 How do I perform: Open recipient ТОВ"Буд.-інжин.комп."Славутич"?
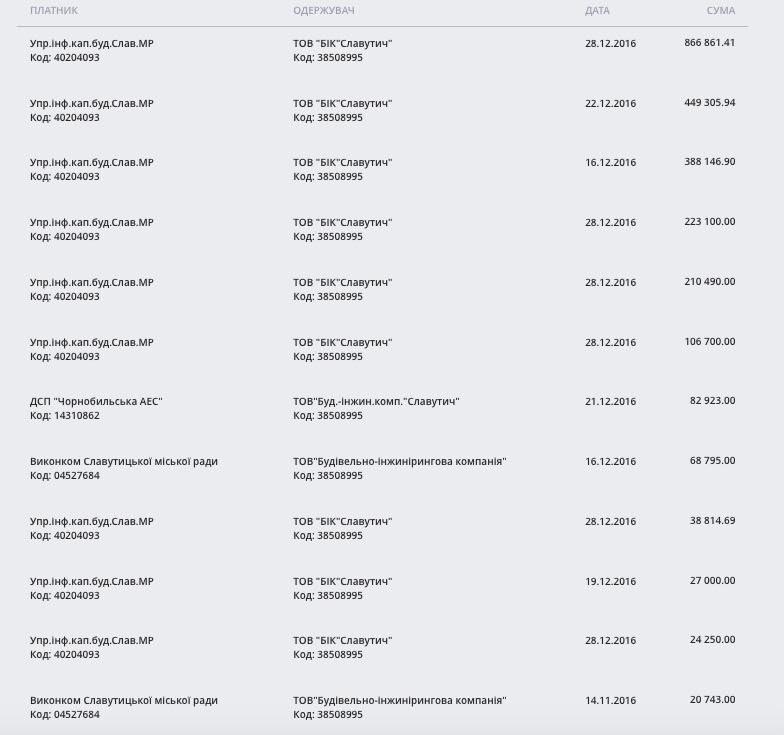376,401
